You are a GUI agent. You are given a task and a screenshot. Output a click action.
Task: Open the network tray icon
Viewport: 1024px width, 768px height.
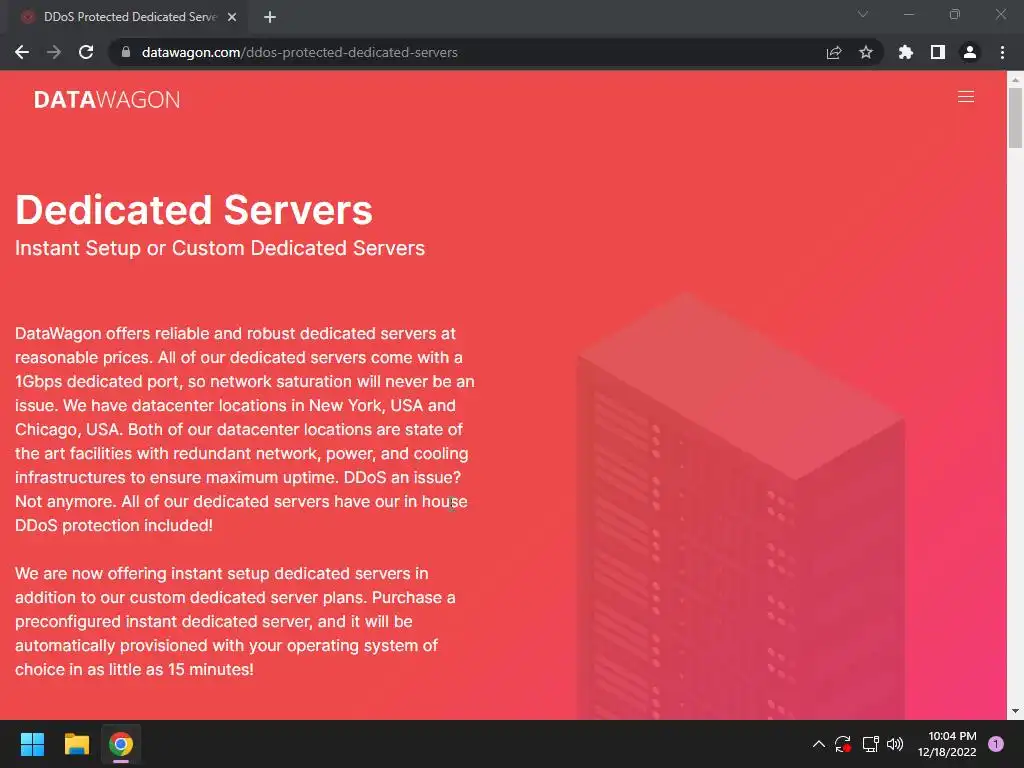click(870, 744)
